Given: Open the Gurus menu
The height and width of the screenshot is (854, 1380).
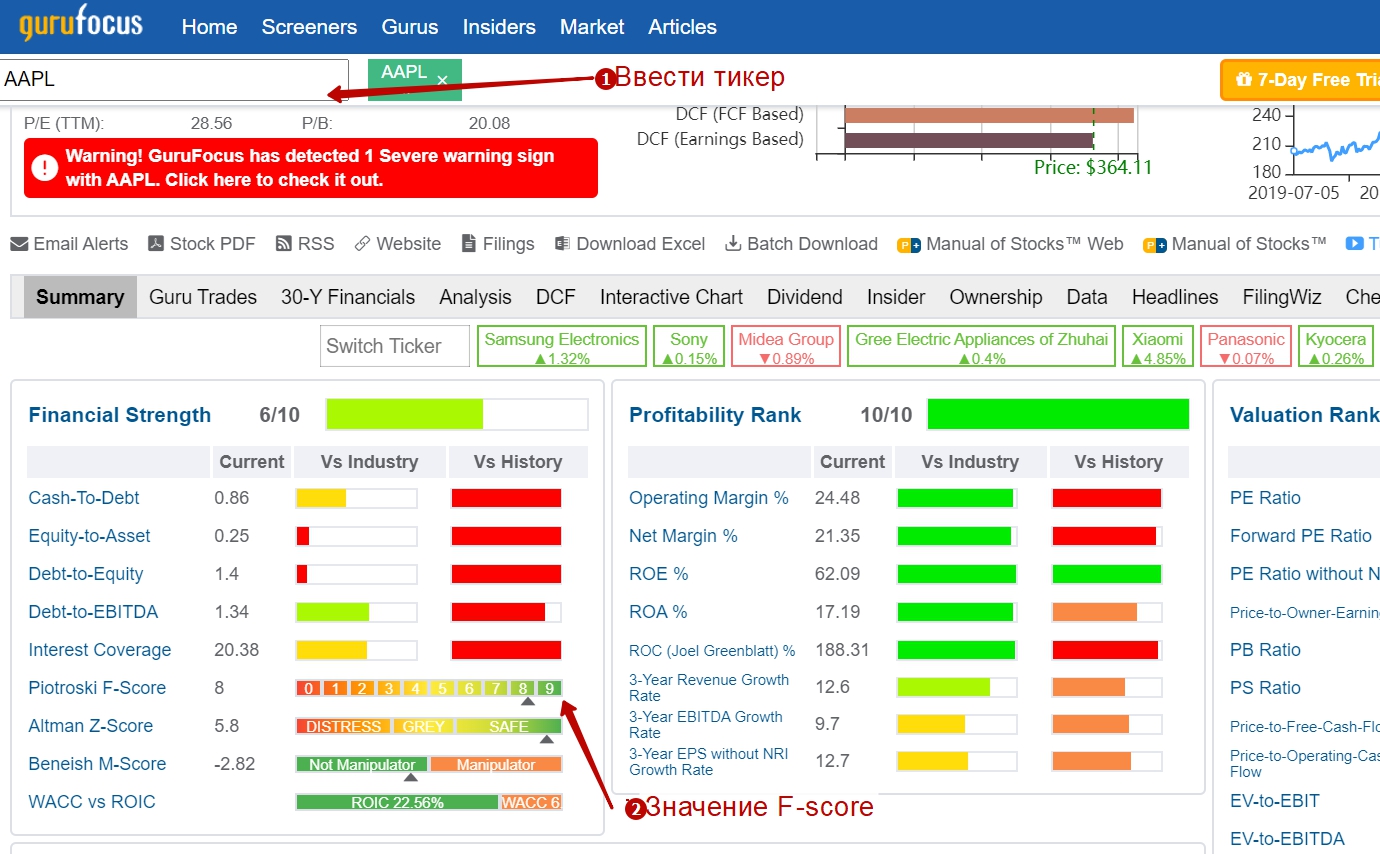Looking at the screenshot, I should [x=409, y=27].
